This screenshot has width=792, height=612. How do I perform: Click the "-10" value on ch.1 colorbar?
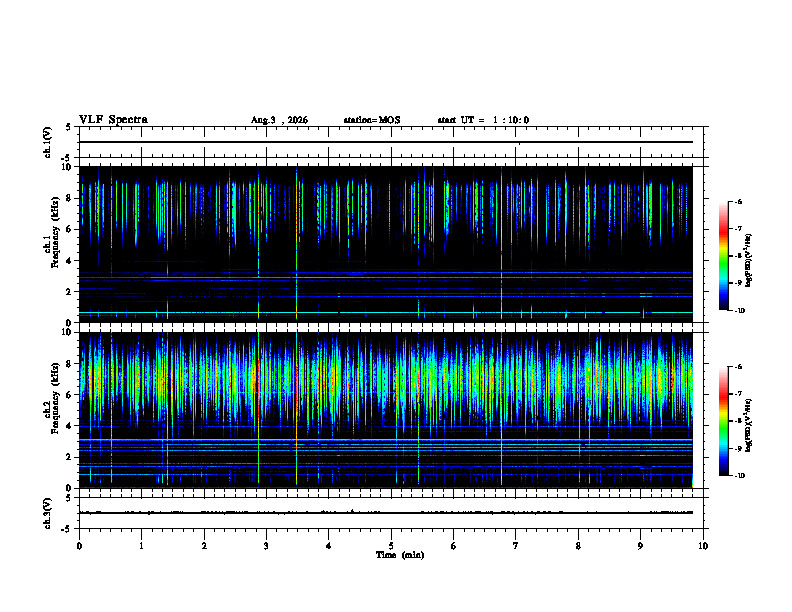(x=739, y=311)
